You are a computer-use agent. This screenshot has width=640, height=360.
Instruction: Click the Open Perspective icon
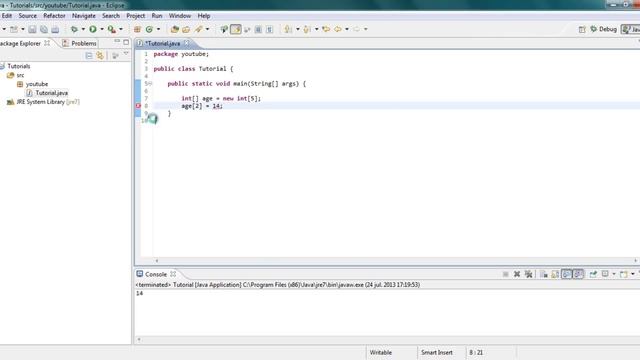pyautogui.click(x=582, y=29)
